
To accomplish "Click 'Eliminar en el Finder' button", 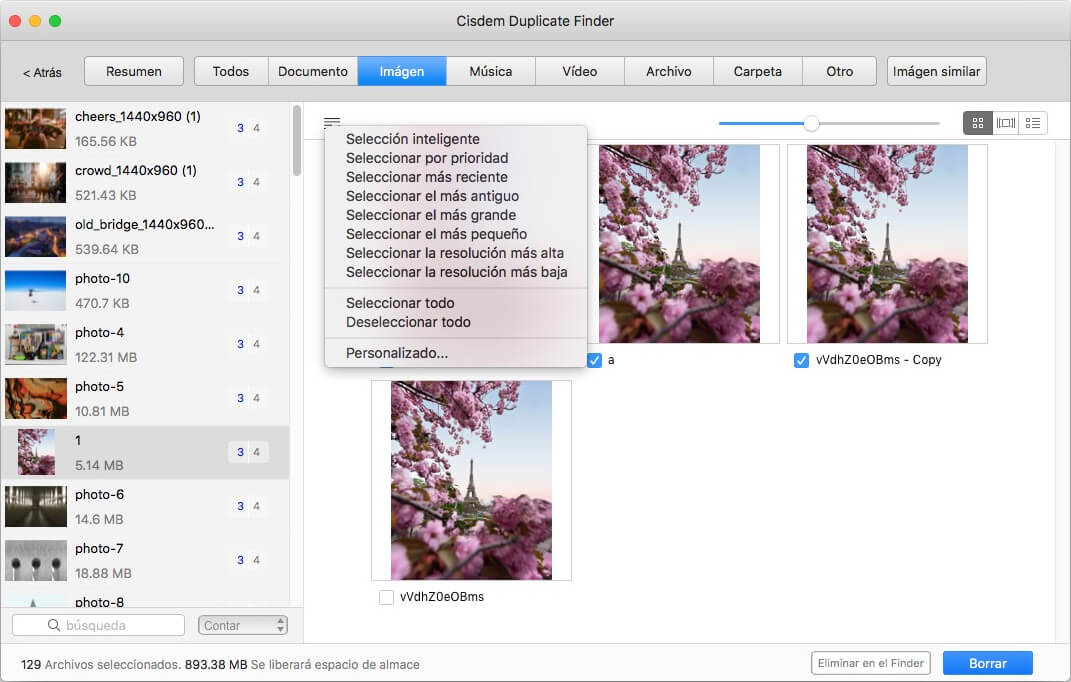I will [870, 663].
